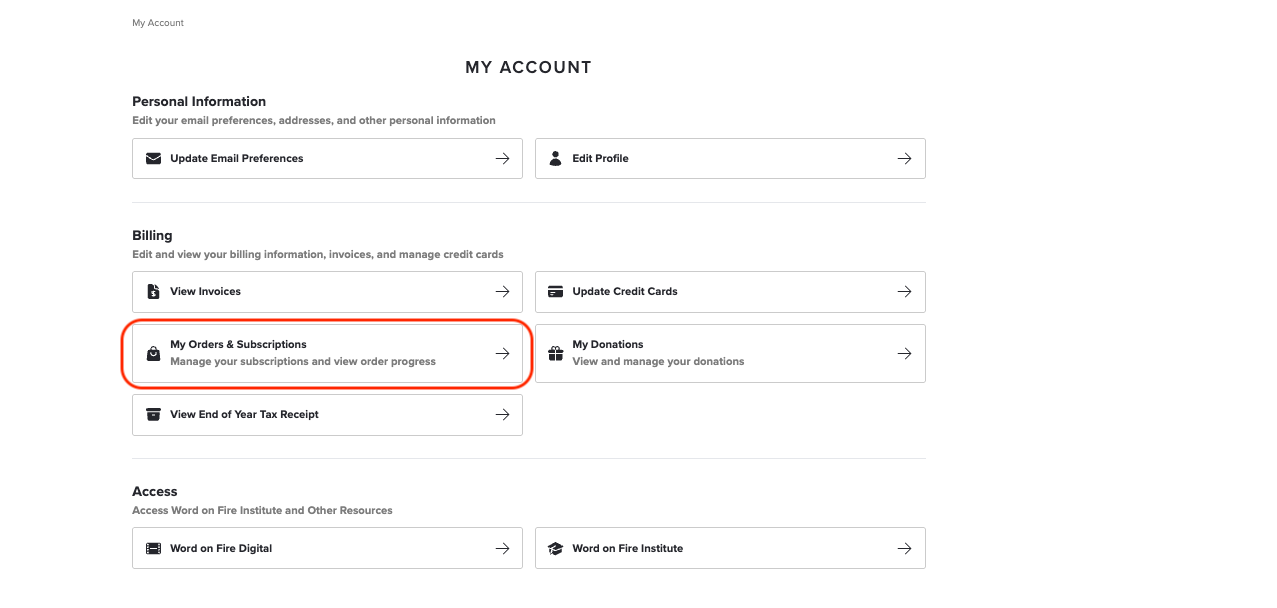Click the film icon for Word on Fire Digital
The image size is (1277, 608).
[x=153, y=548]
